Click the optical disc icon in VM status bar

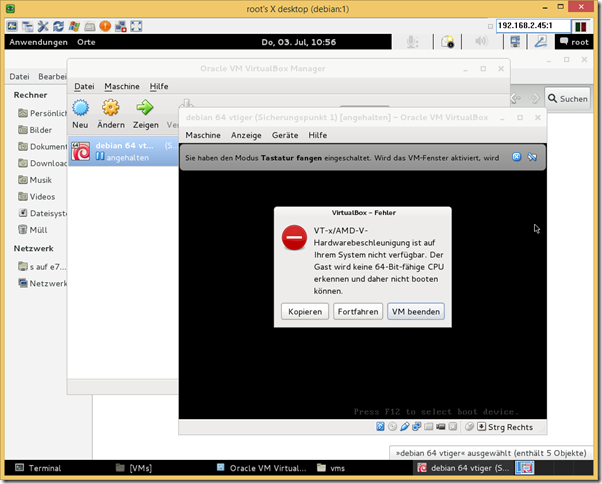coord(392,426)
